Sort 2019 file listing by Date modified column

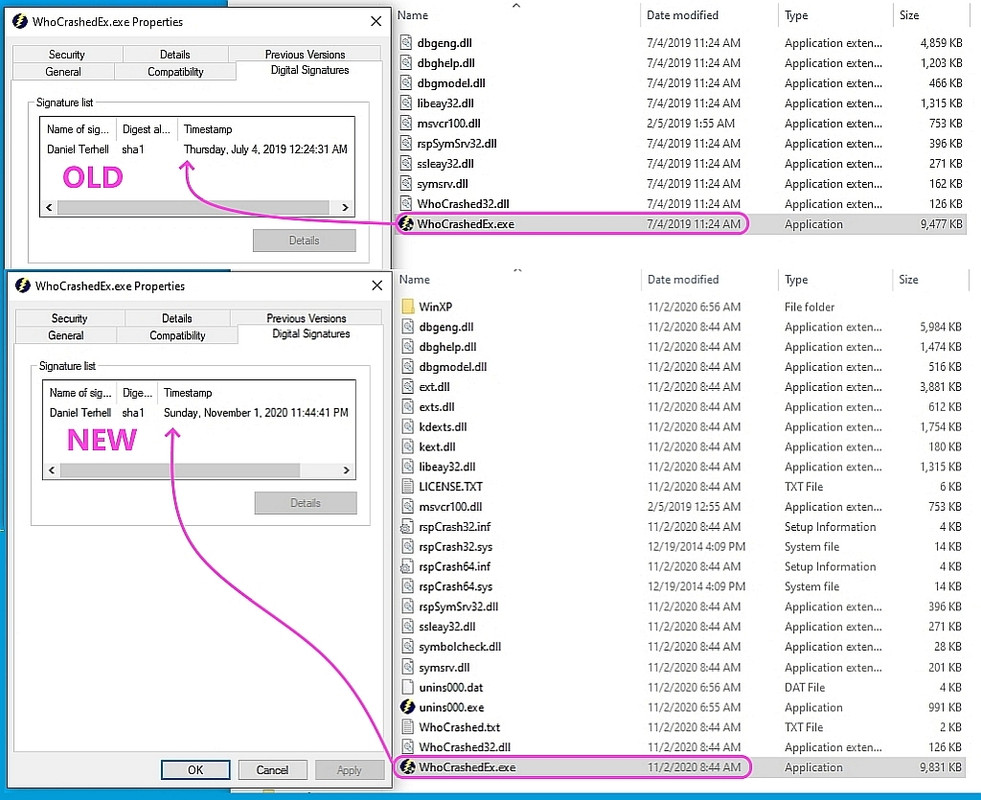pos(683,15)
